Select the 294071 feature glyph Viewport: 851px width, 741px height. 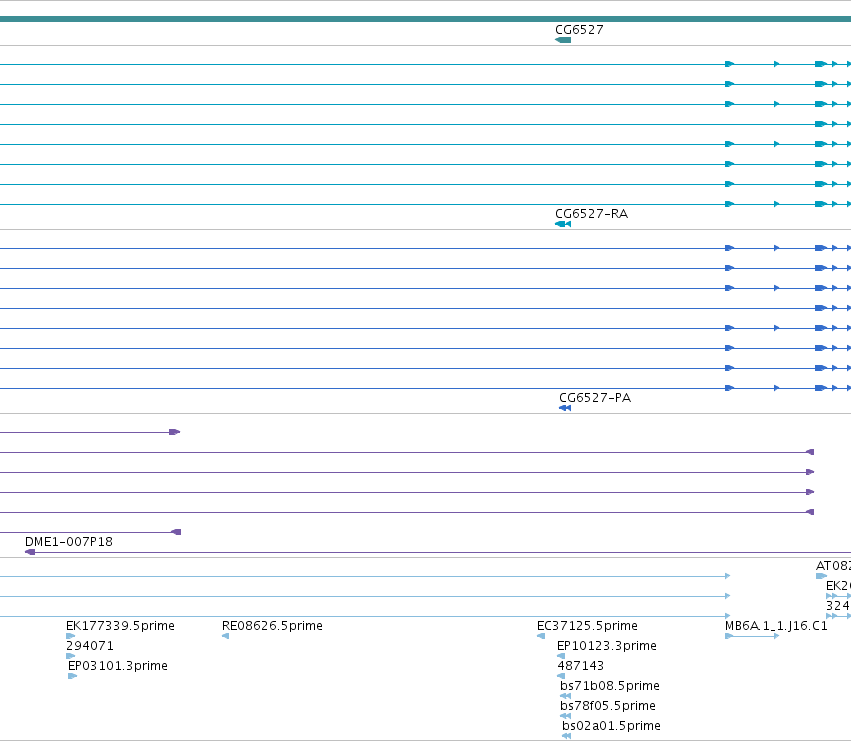click(71, 656)
